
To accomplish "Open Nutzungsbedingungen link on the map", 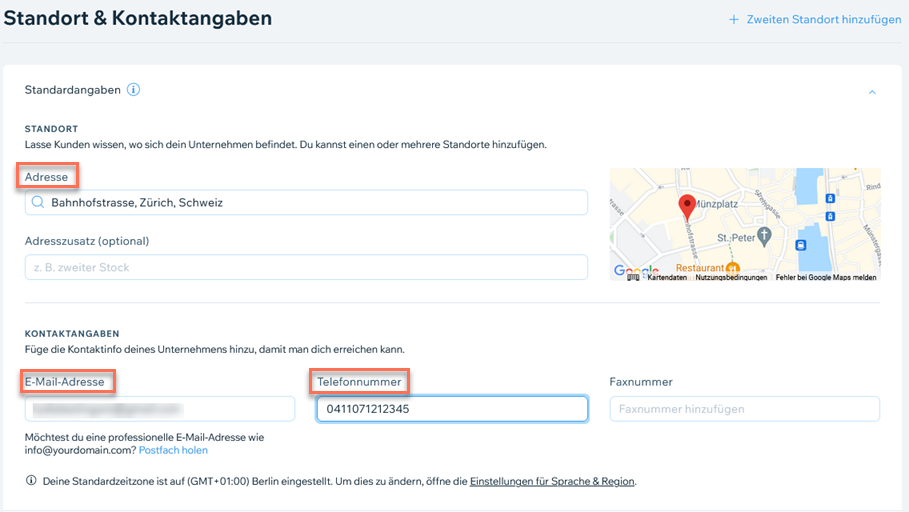I will [730, 278].
